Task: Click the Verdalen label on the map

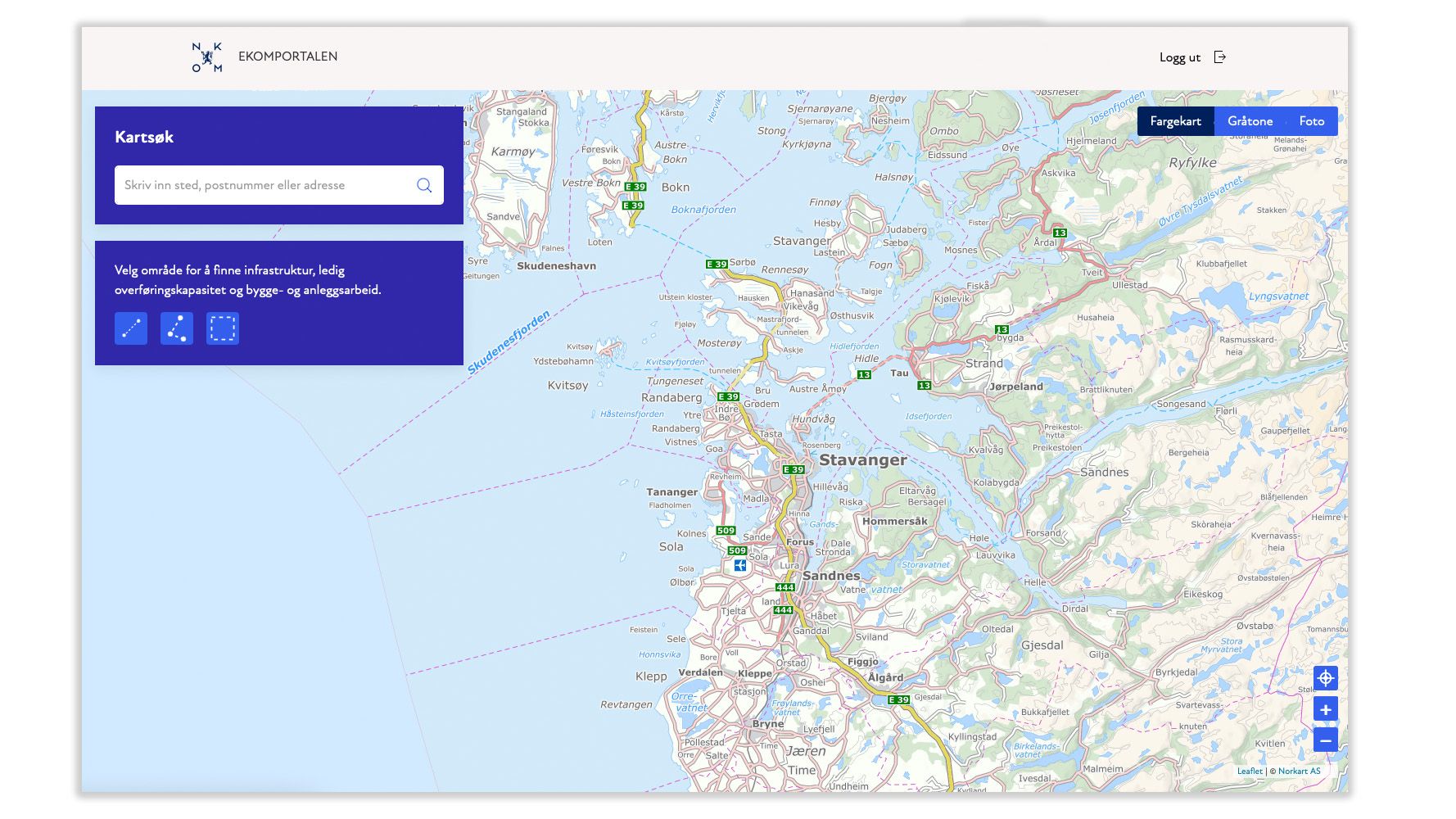Action: (x=701, y=672)
